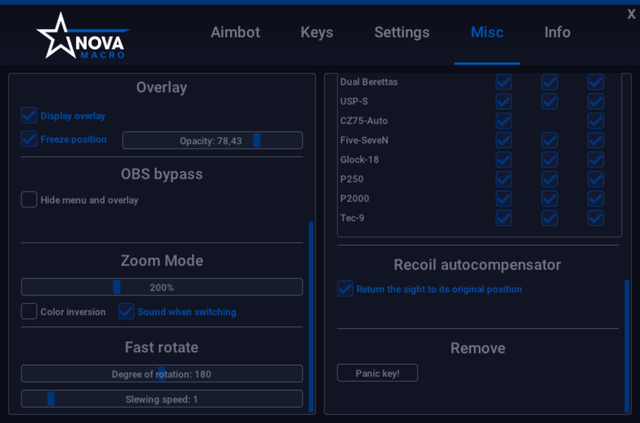Image resolution: width=640 pixels, height=423 pixels.
Task: Toggle middle checkbox in Dual Berettas row
Action: point(549,82)
